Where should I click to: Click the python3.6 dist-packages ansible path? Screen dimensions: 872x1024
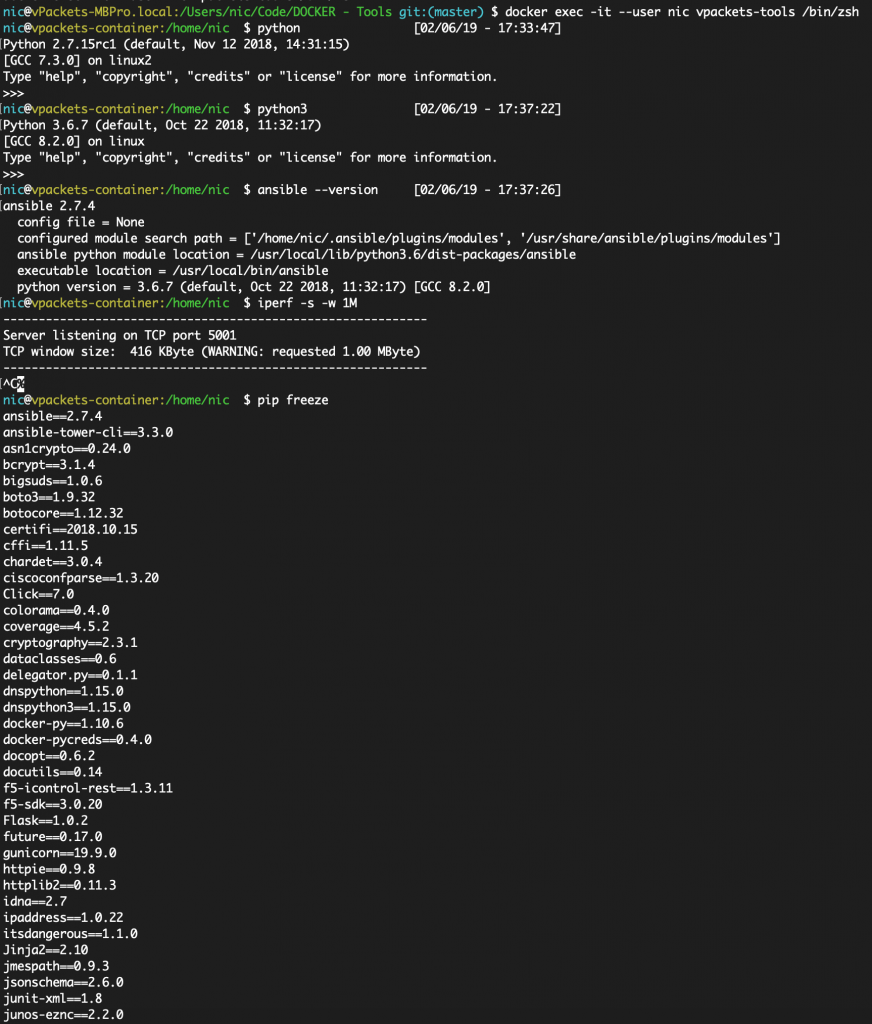[413, 254]
